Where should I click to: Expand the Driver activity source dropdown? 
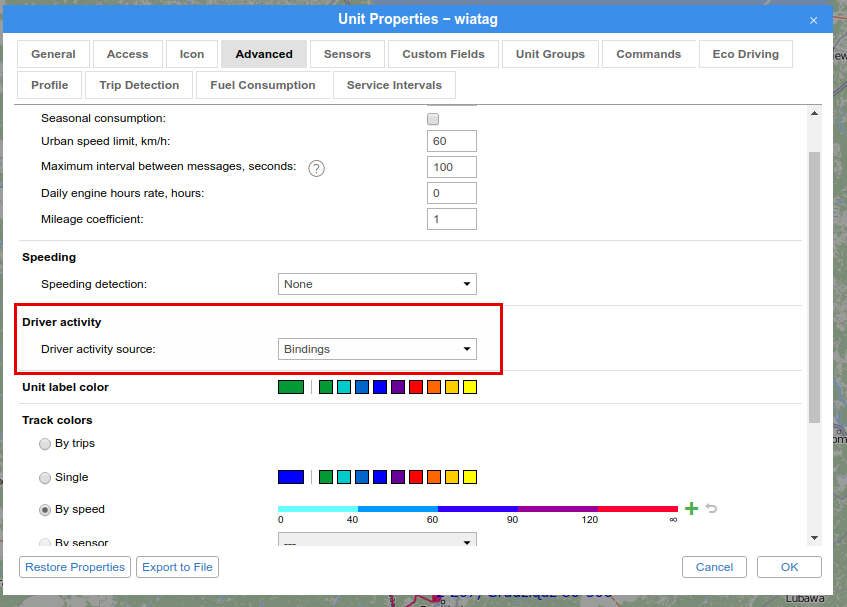[377, 349]
